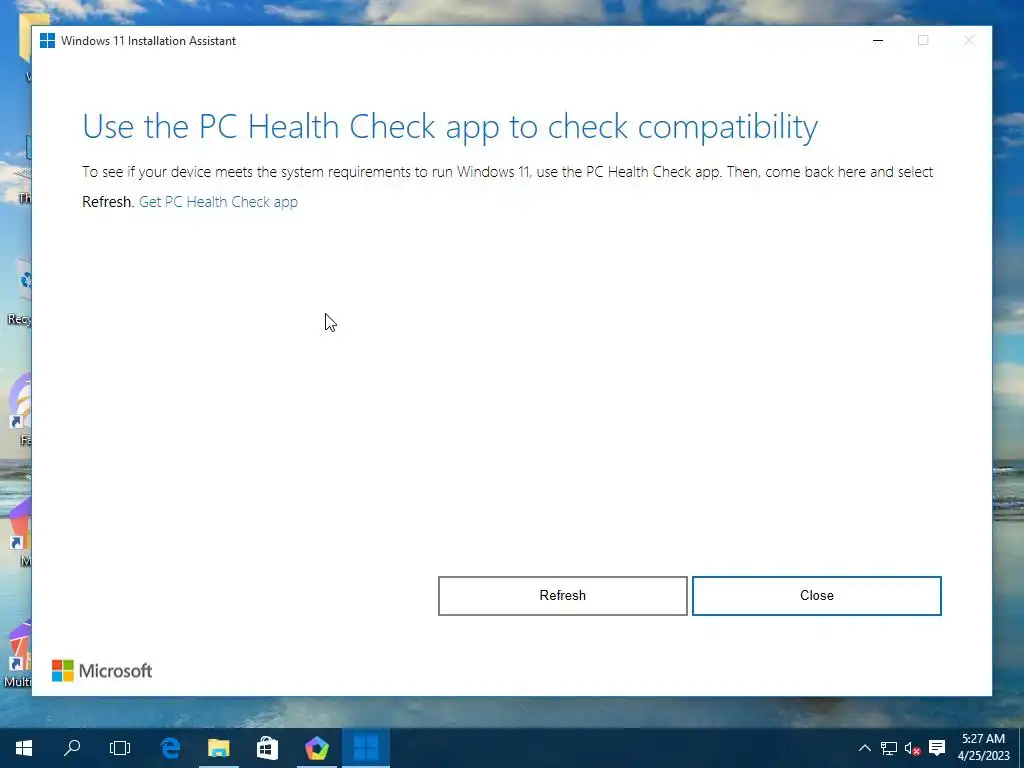Open Microsoft Store from the taskbar

(268, 748)
